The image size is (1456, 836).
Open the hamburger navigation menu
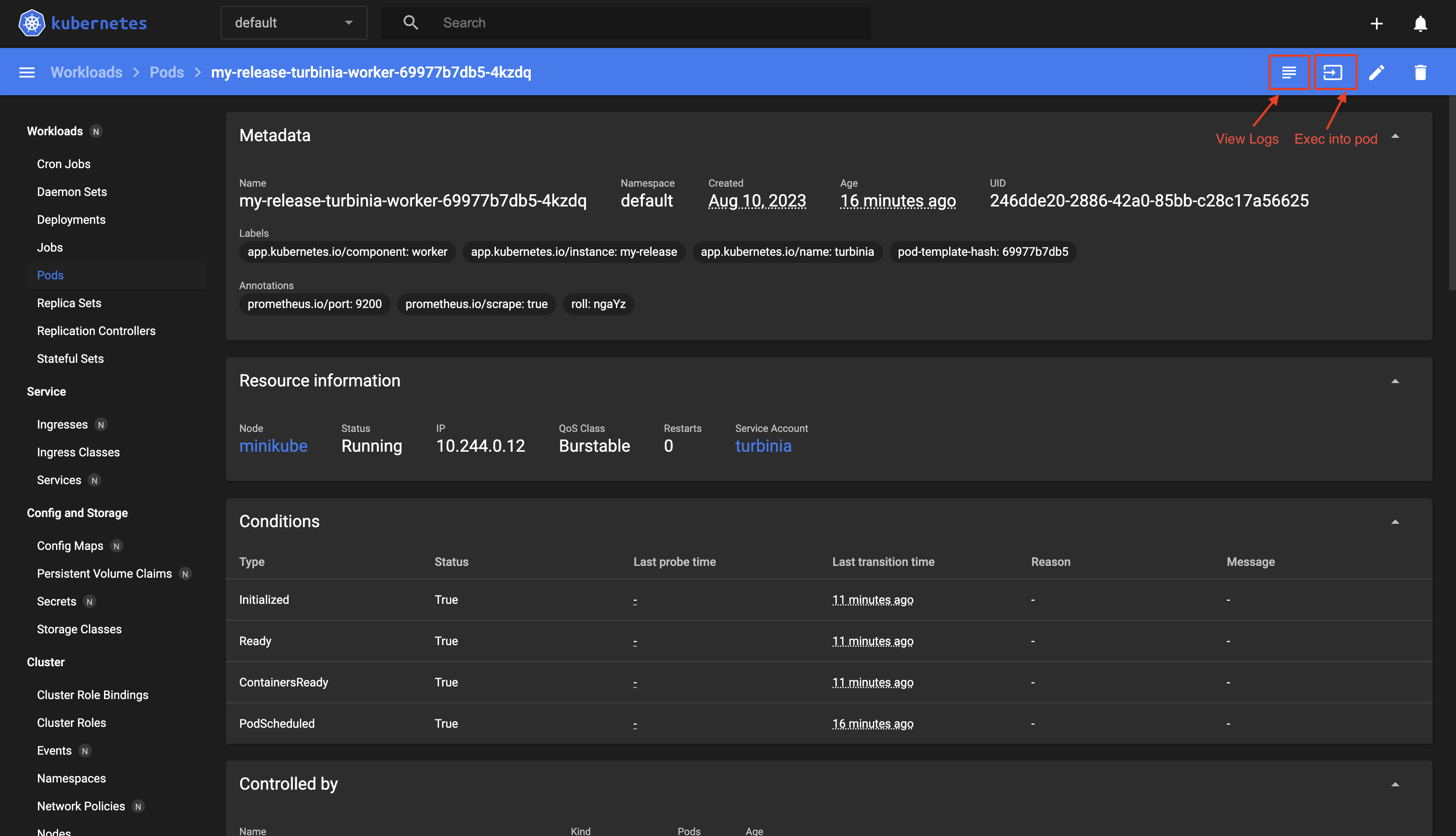(27, 72)
